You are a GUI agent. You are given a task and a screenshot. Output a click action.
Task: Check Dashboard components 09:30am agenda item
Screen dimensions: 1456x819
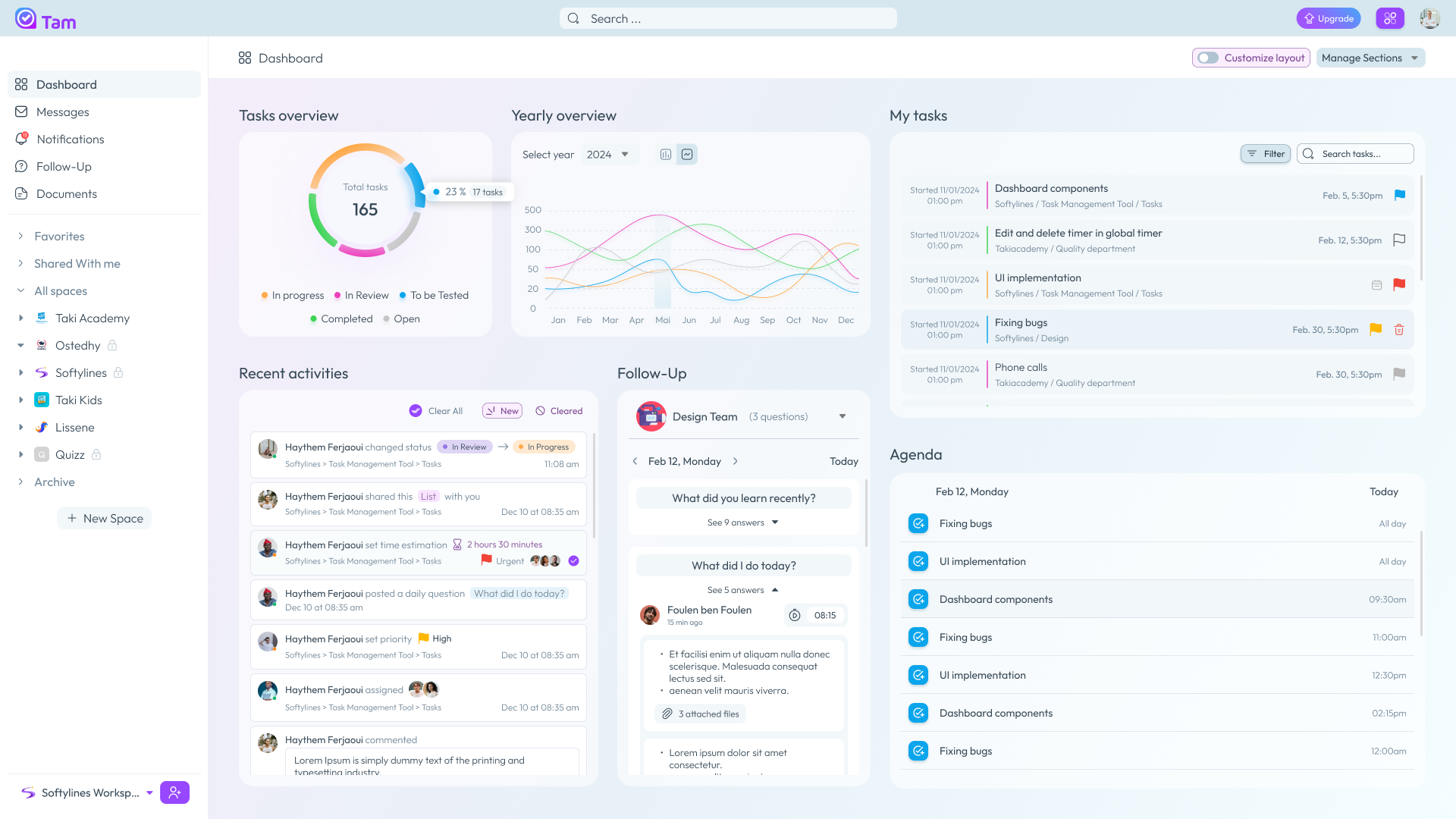tap(918, 599)
